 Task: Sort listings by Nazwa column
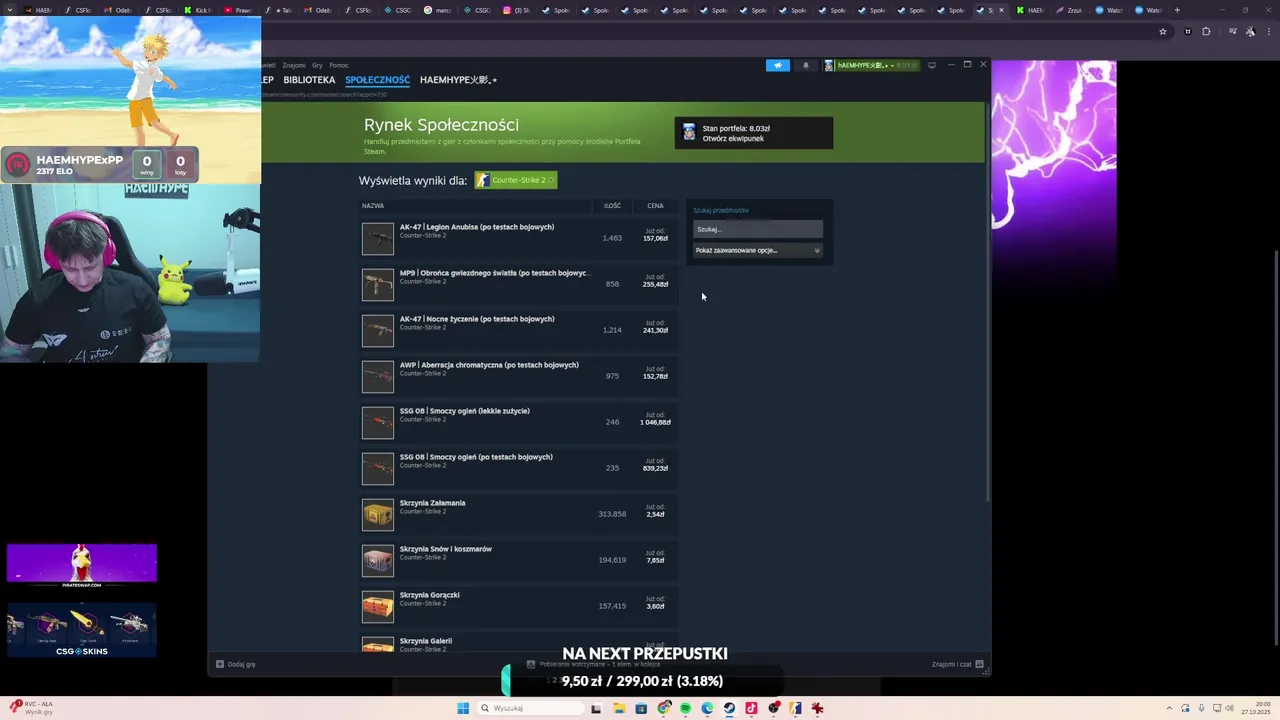pos(373,206)
